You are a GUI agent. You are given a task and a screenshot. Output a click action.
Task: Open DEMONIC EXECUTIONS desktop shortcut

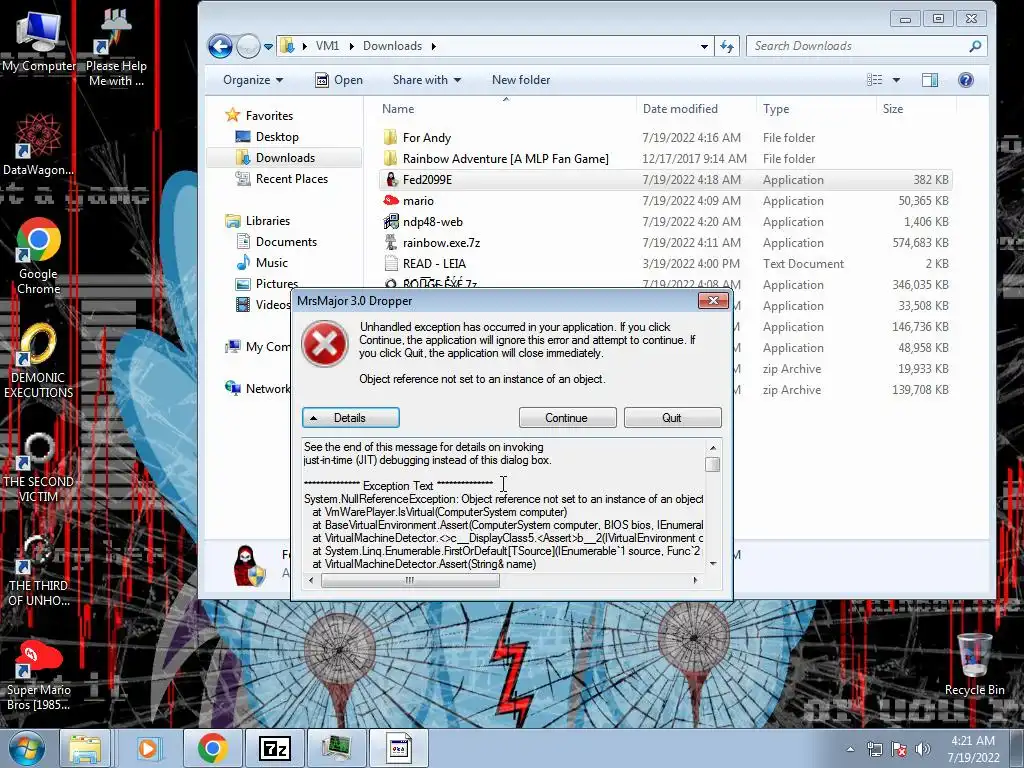(39, 362)
